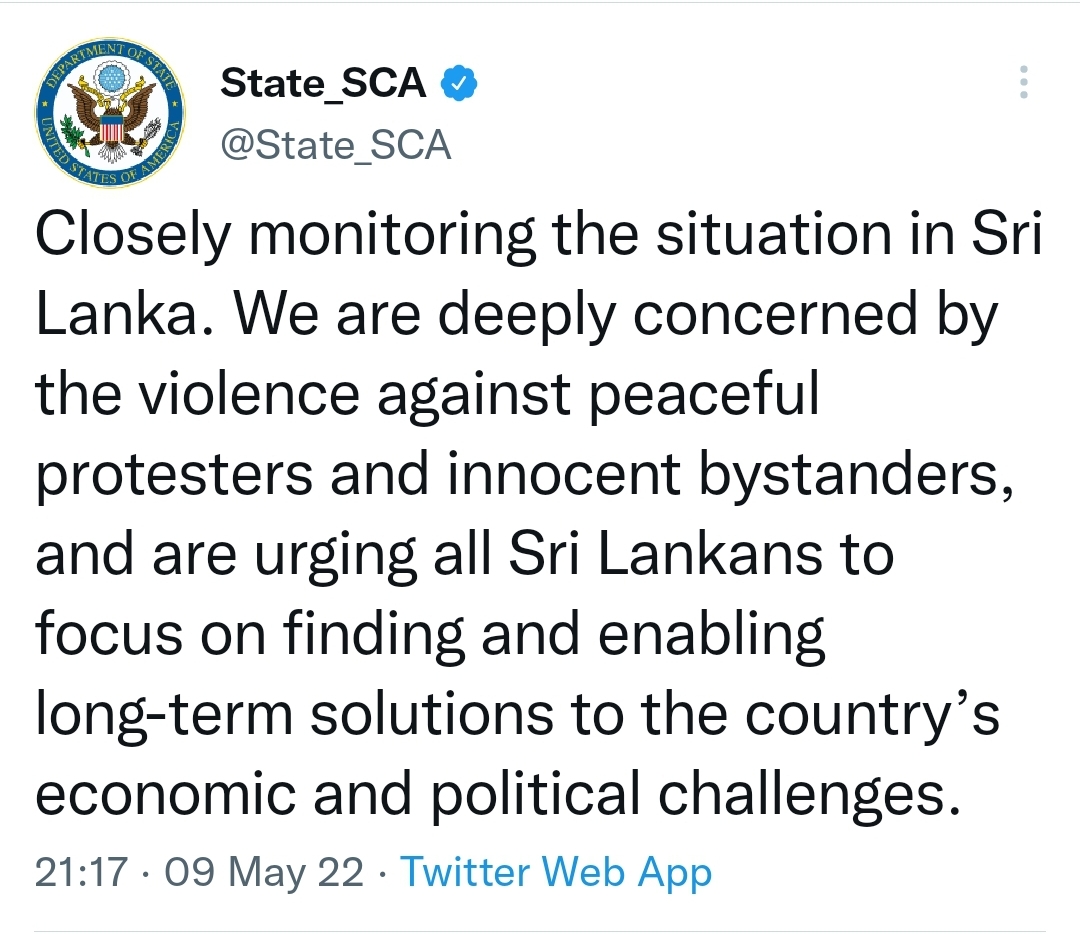Click the 21:17 timestamp

point(81,871)
